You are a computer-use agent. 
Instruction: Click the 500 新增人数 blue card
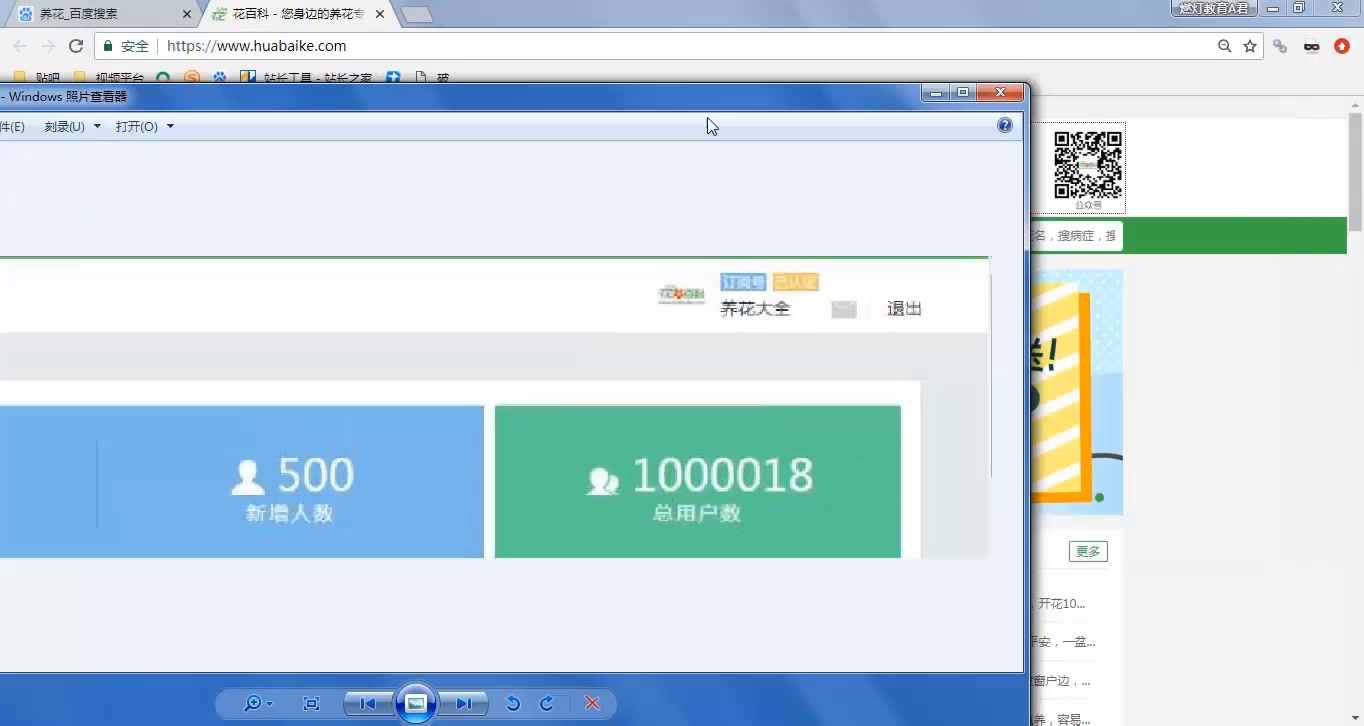pos(241,481)
